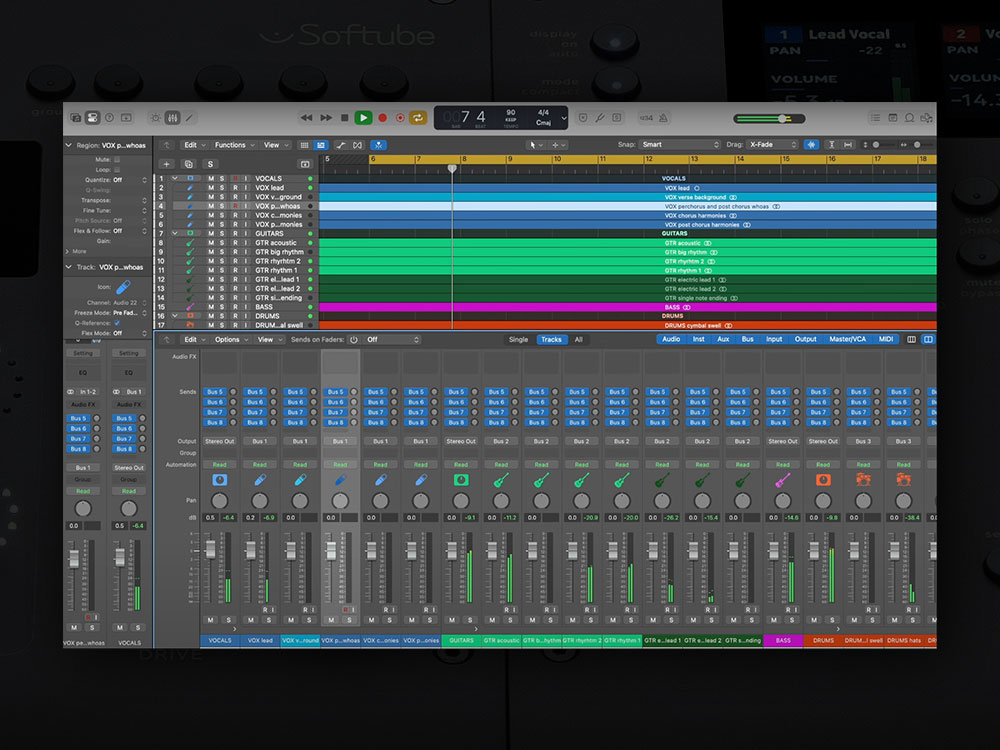The width and height of the screenshot is (1000, 750).
Task: Click the Stop transport button
Action: point(344,118)
